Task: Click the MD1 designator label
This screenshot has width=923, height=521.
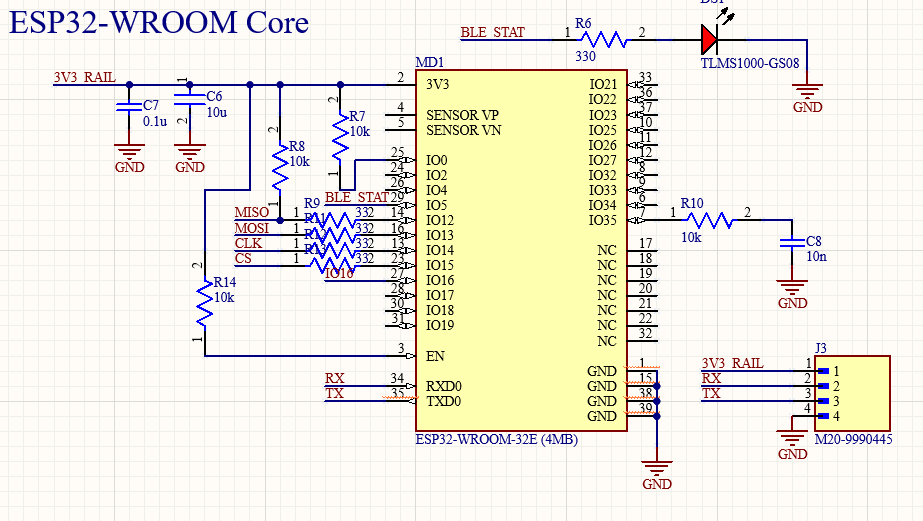Action: [x=430, y=62]
